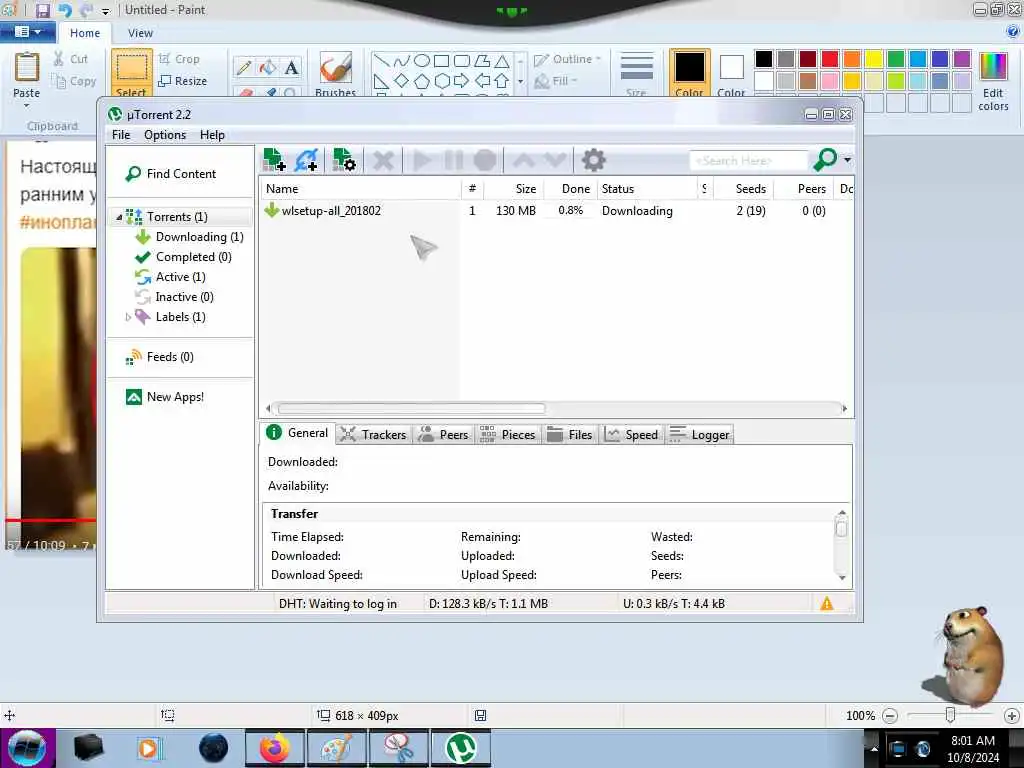
Task: Click Find Content in sidebar
Action: click(x=171, y=174)
